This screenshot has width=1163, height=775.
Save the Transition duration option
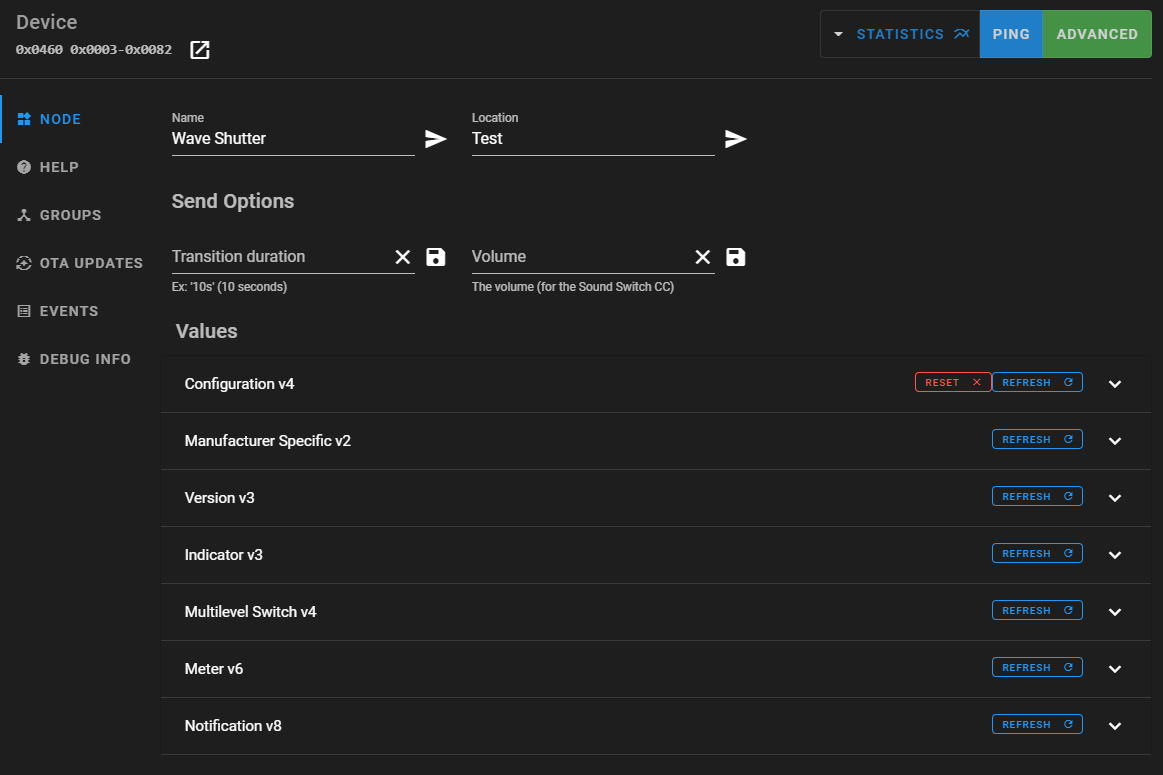coord(436,257)
